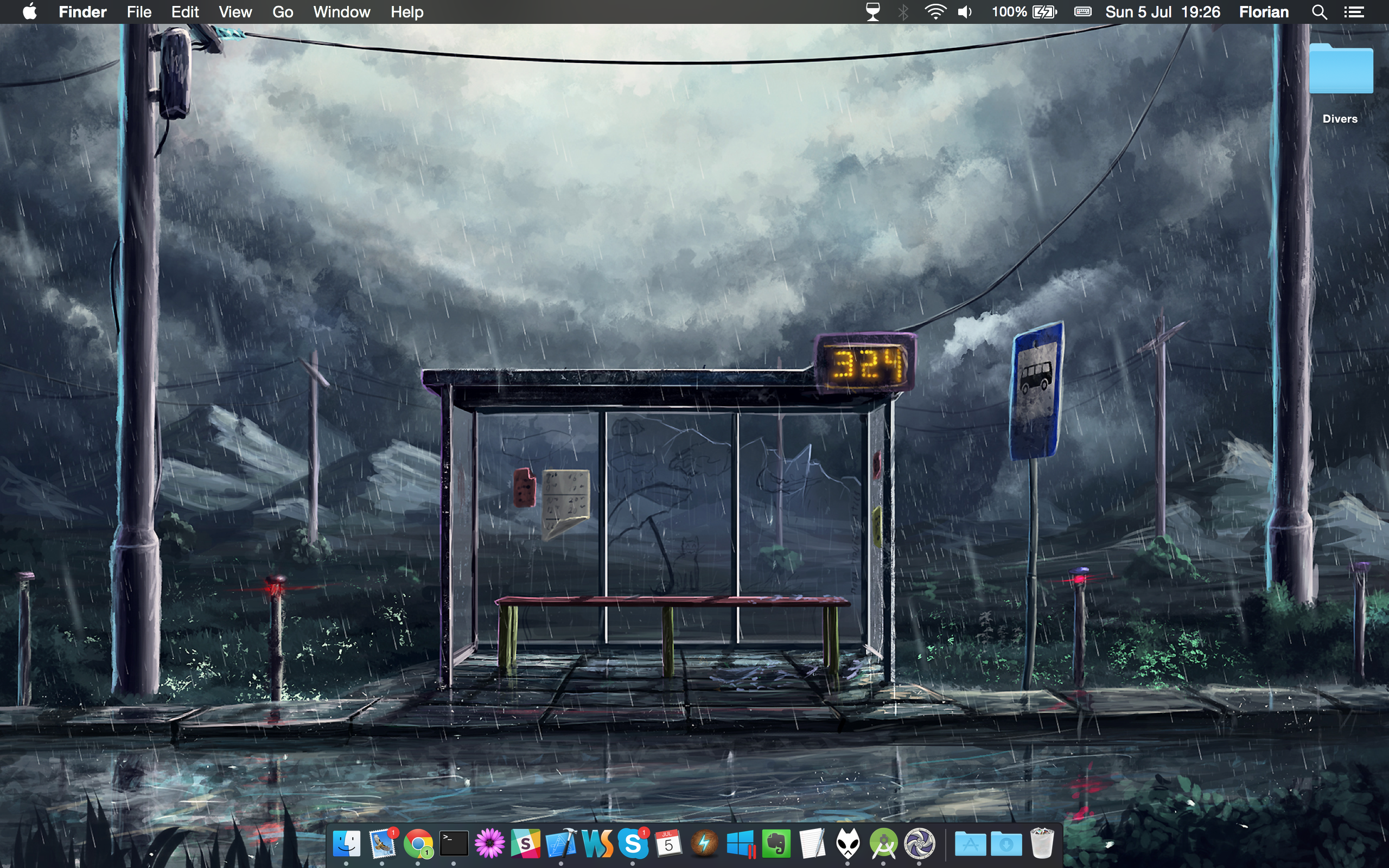Open Evernote elephant icon in Dock
This screenshot has height=868, width=1389.
point(776,843)
